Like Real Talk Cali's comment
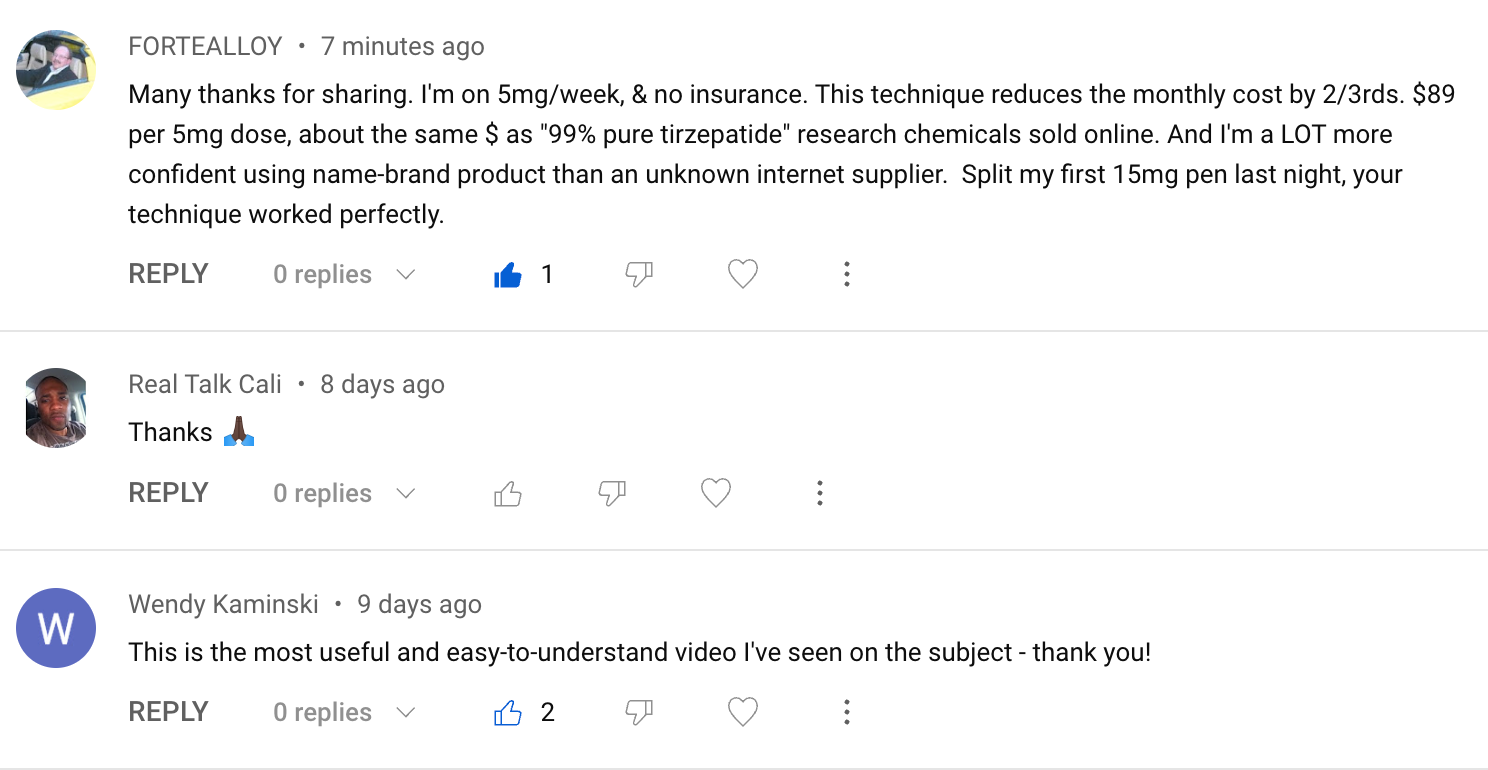1488x770 pixels. [x=508, y=493]
